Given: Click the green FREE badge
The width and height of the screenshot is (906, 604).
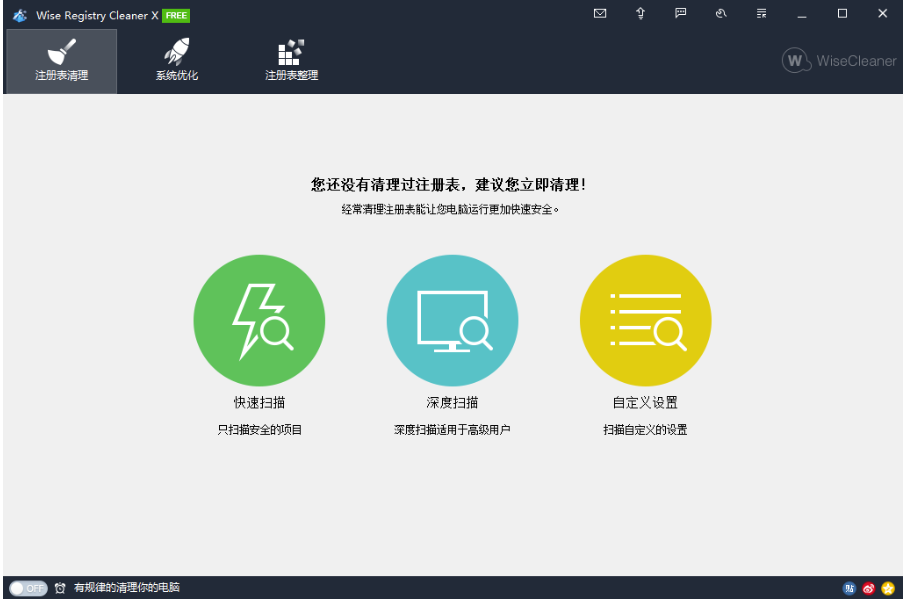Looking at the screenshot, I should click(x=176, y=16).
